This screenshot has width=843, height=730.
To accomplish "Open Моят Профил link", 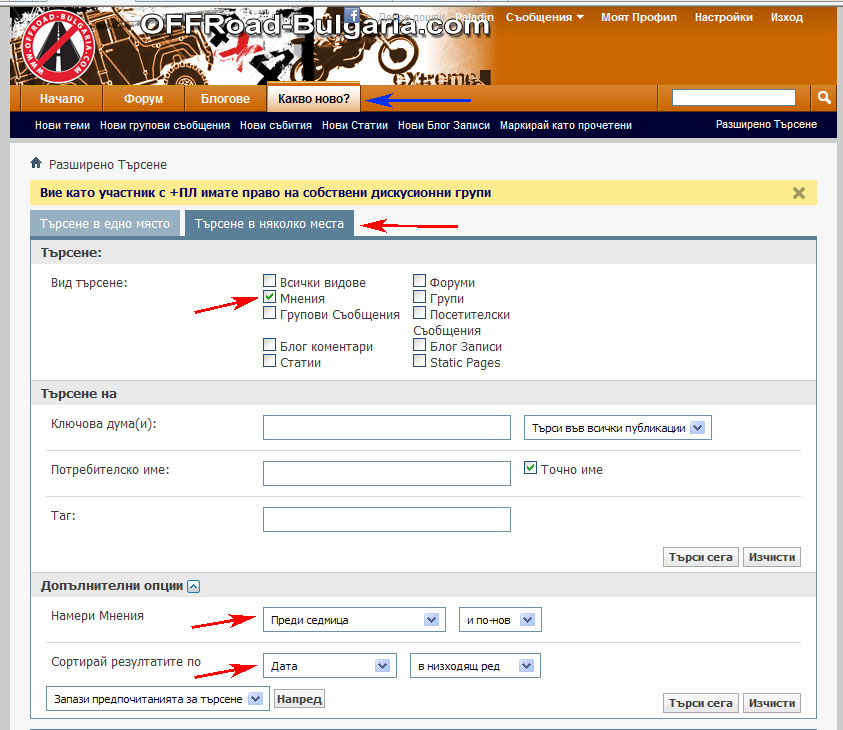I will click(639, 17).
